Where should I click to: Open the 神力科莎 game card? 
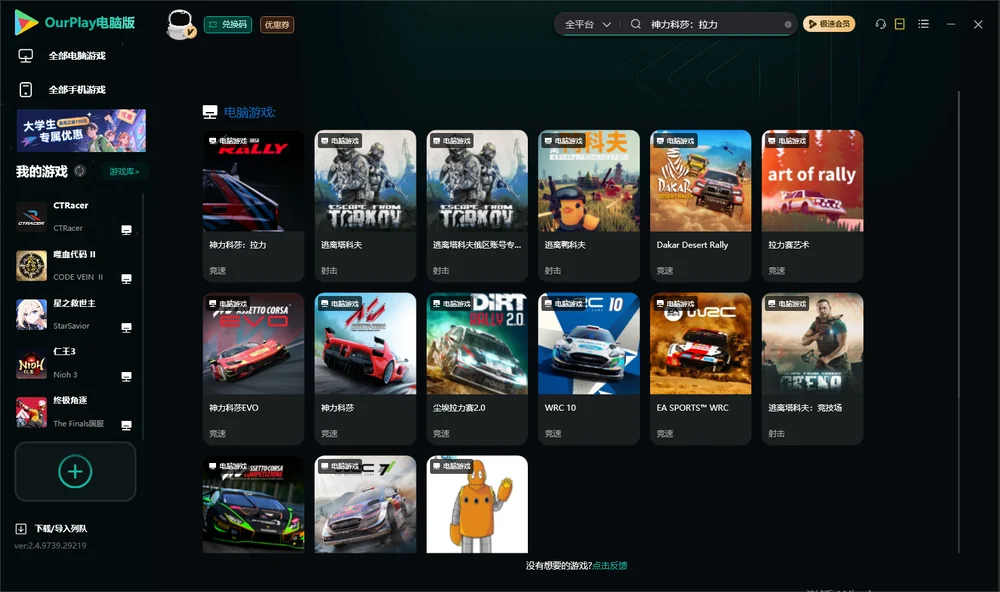(x=365, y=369)
